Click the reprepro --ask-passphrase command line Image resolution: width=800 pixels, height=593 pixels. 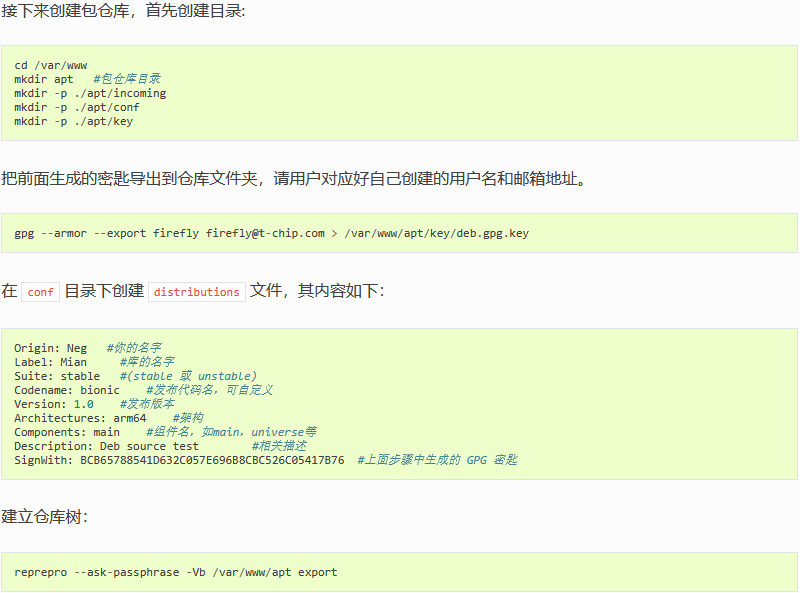click(176, 573)
